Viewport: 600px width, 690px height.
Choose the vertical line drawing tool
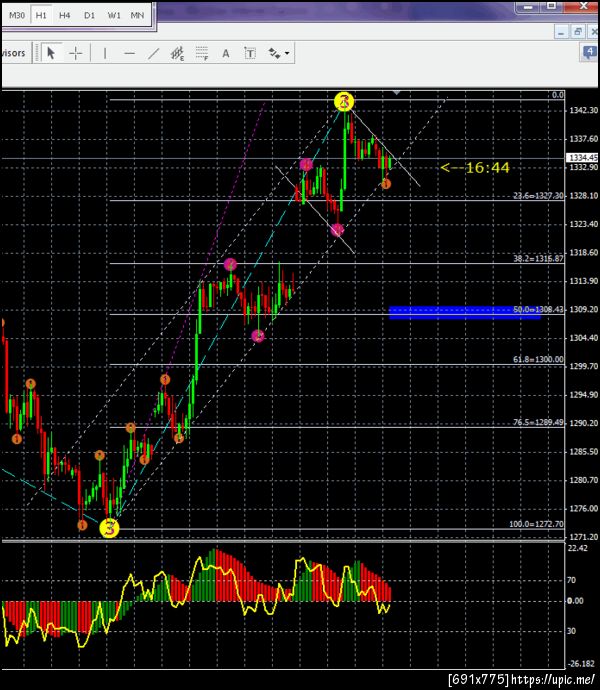tap(105, 54)
